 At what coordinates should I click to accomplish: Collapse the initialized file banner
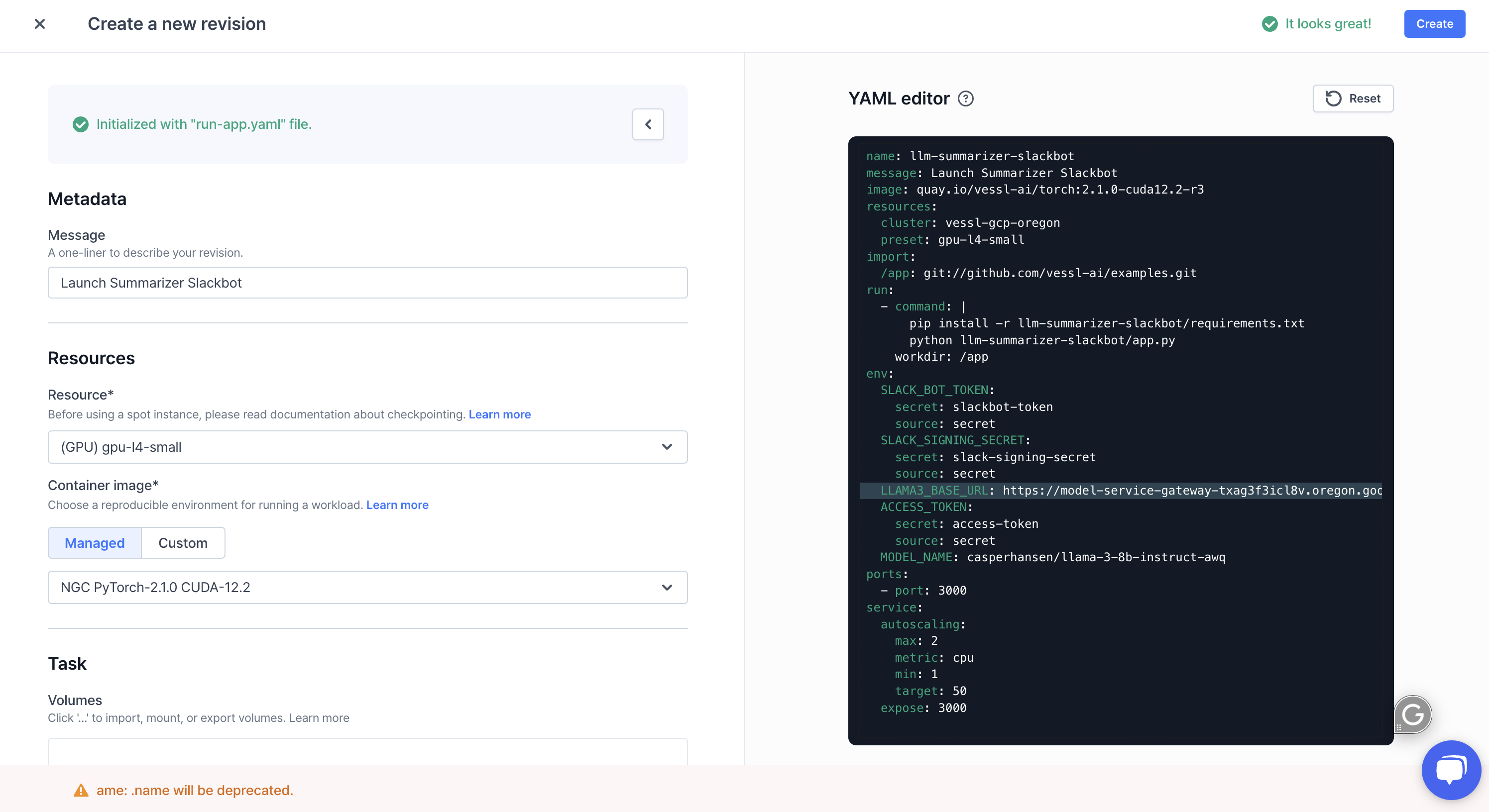pos(647,124)
